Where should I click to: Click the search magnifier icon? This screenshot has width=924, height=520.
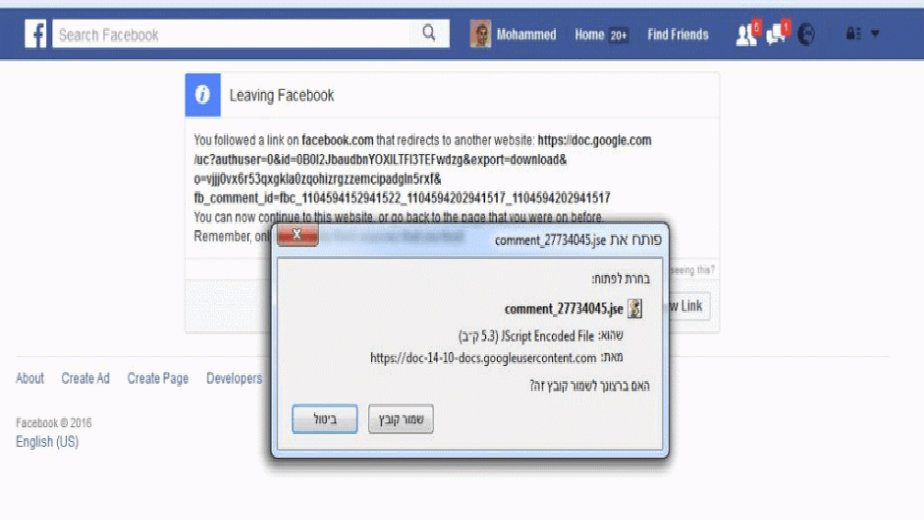429,33
